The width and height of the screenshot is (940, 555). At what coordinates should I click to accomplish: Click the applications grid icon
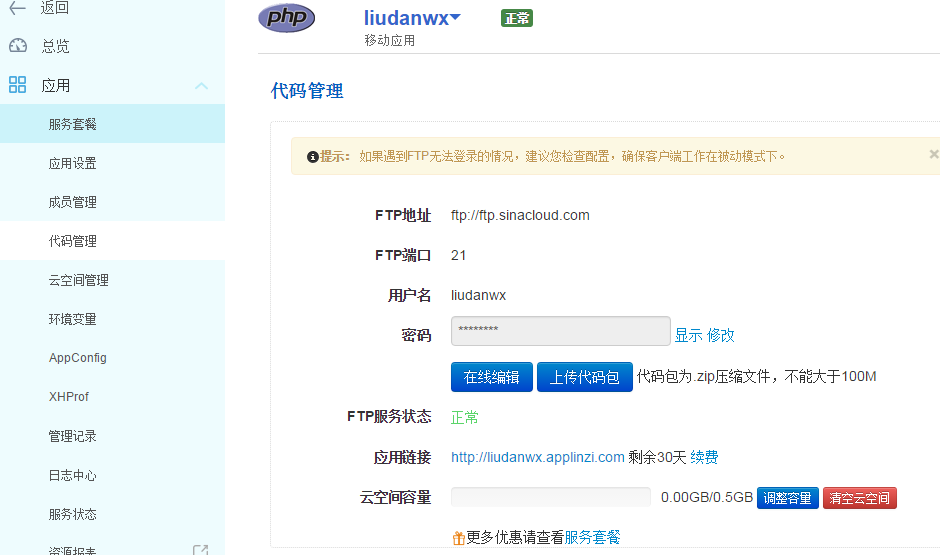(x=17, y=85)
